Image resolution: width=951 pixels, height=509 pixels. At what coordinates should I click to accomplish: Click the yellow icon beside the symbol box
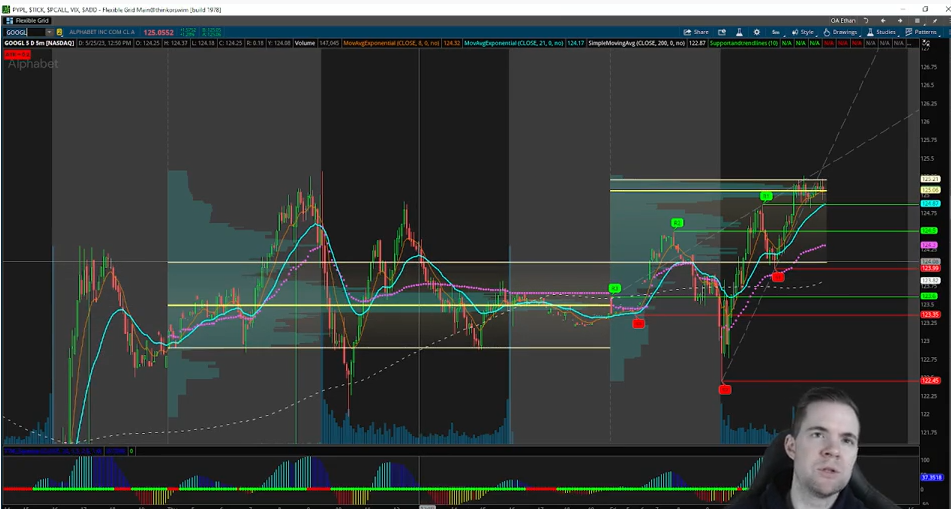click(61, 32)
